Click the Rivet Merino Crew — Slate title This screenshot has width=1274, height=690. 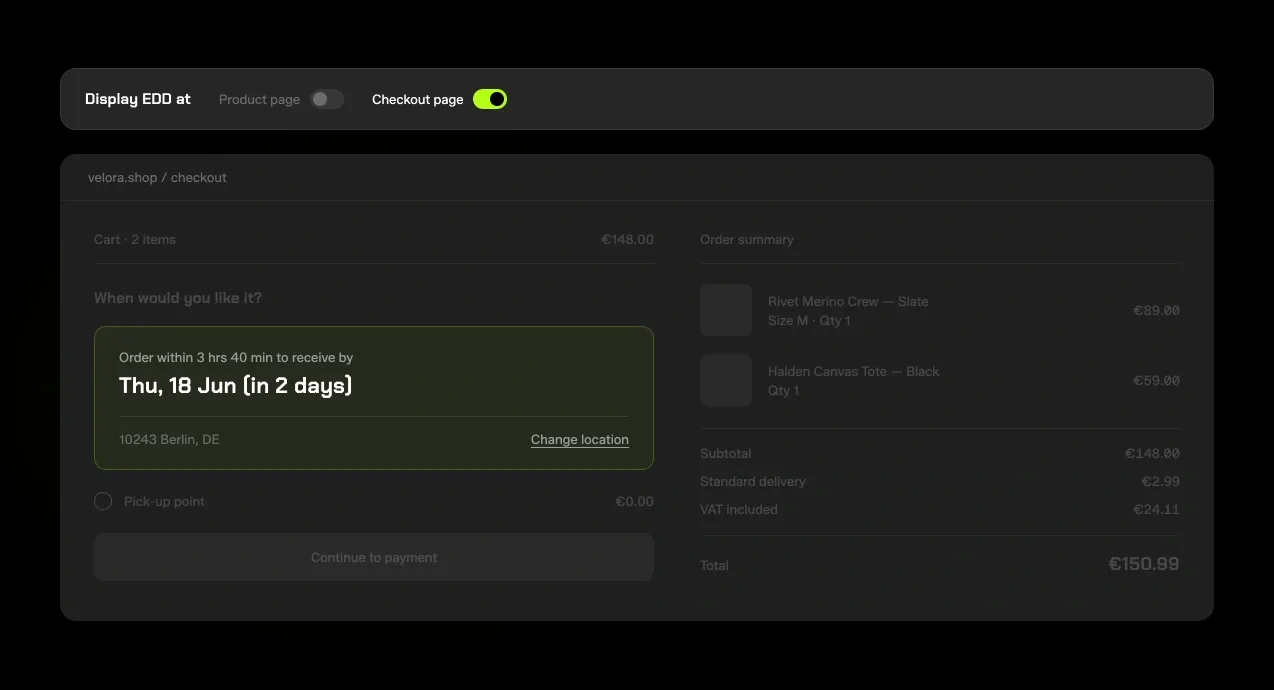(848, 301)
